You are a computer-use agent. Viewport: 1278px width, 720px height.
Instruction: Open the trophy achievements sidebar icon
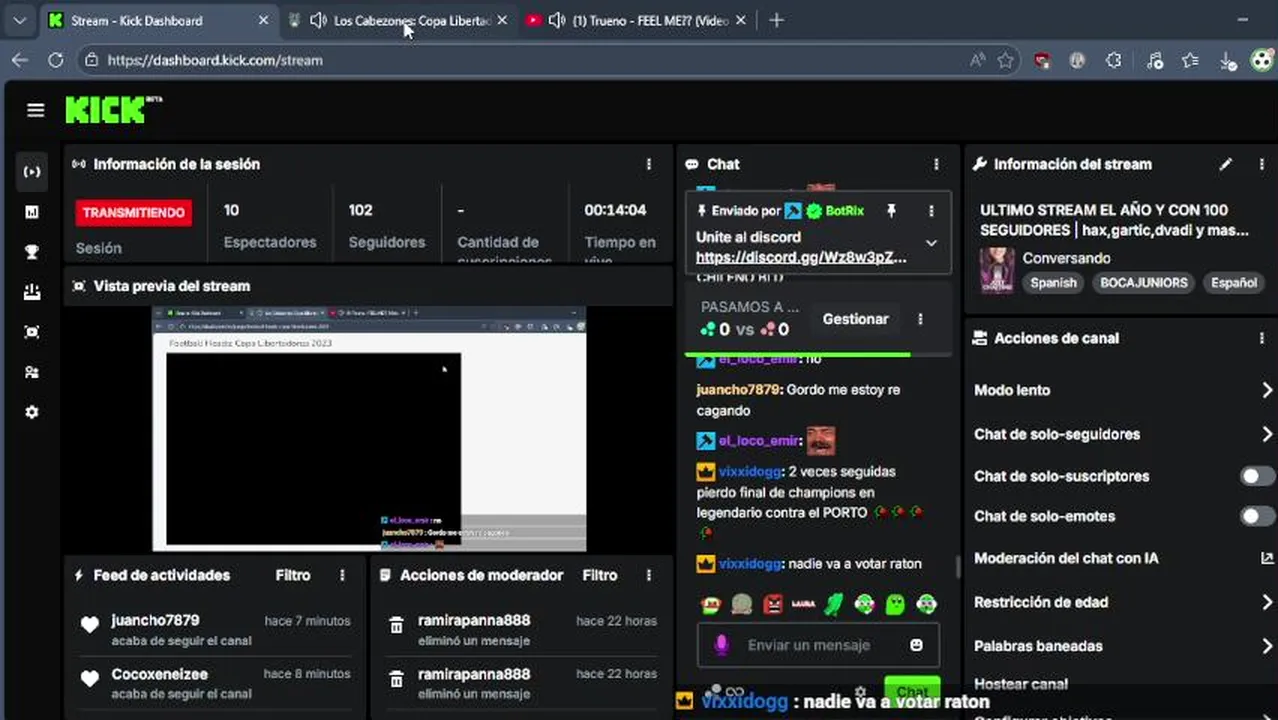click(32, 252)
